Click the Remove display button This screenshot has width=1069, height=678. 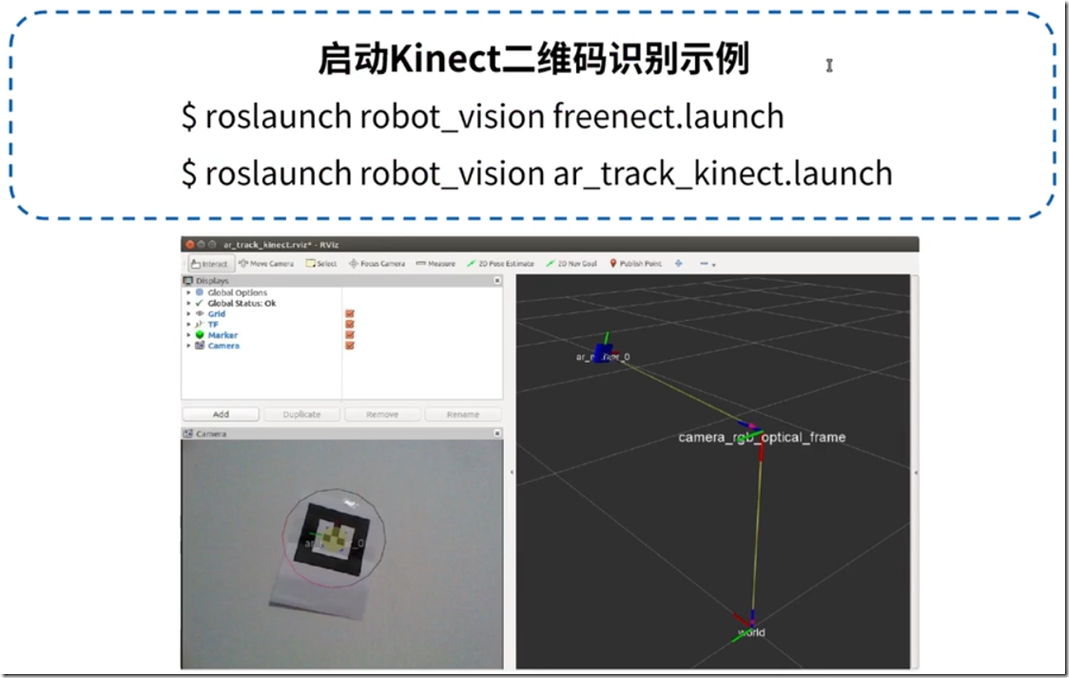[382, 414]
